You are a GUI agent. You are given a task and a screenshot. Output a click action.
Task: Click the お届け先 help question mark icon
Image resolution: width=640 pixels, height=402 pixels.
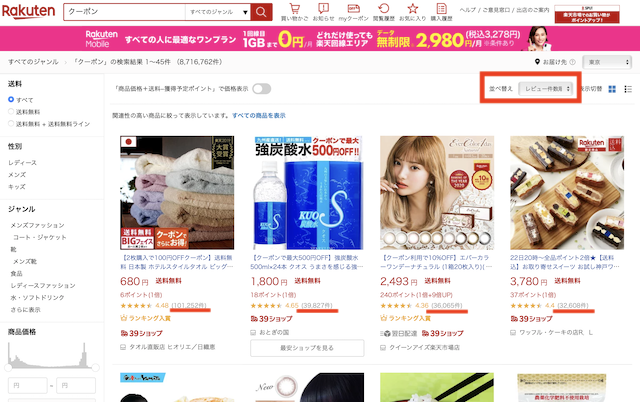(572, 62)
